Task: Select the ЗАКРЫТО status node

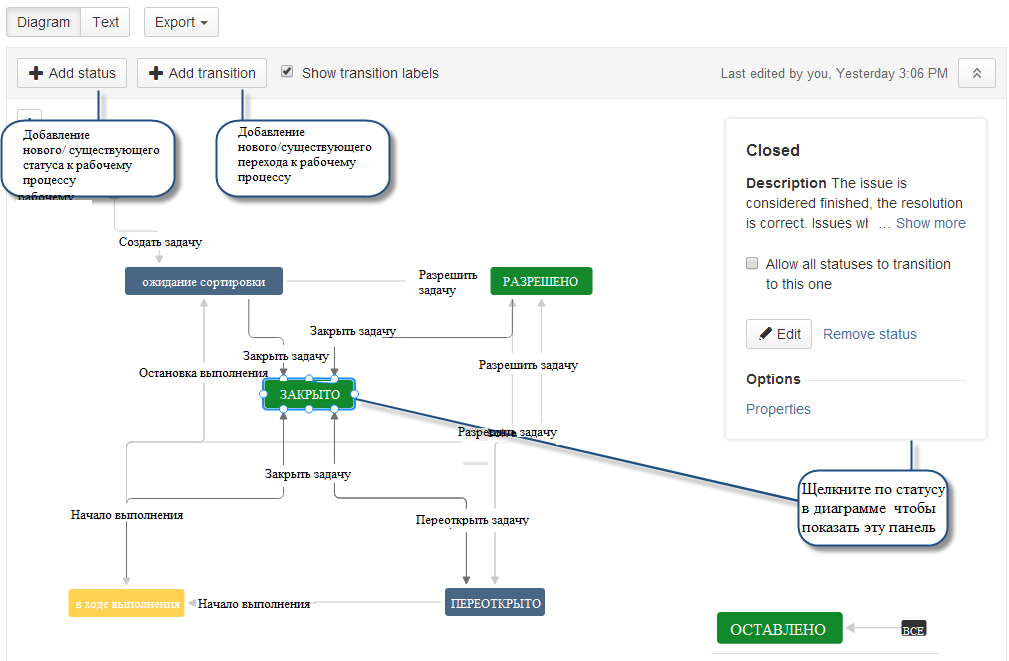Action: (x=309, y=395)
